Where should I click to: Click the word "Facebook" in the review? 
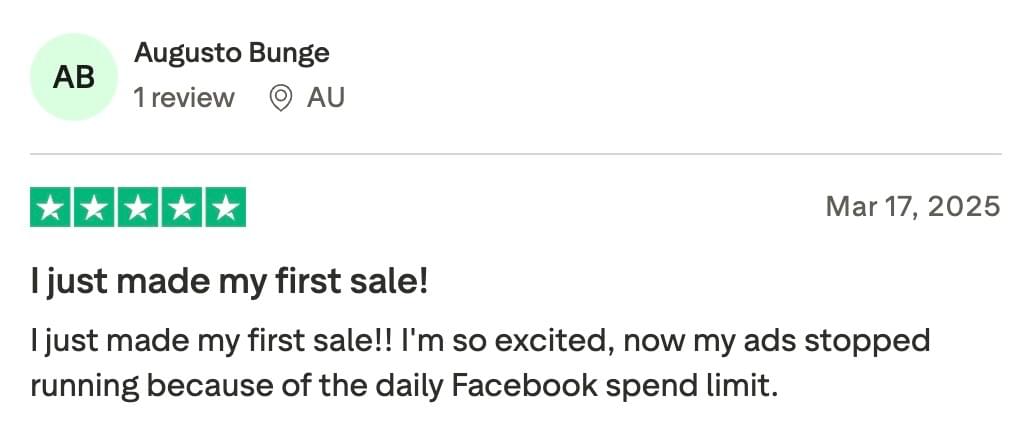(525, 386)
